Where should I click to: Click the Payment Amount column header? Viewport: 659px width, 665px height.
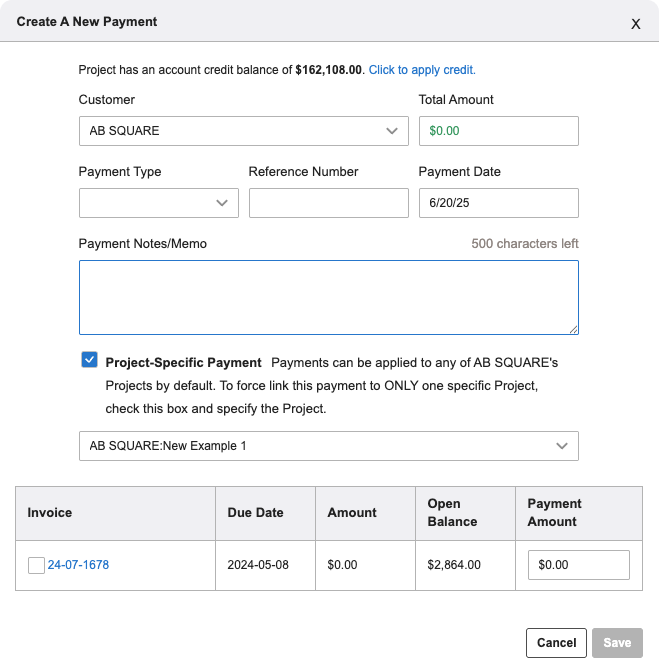(x=579, y=513)
